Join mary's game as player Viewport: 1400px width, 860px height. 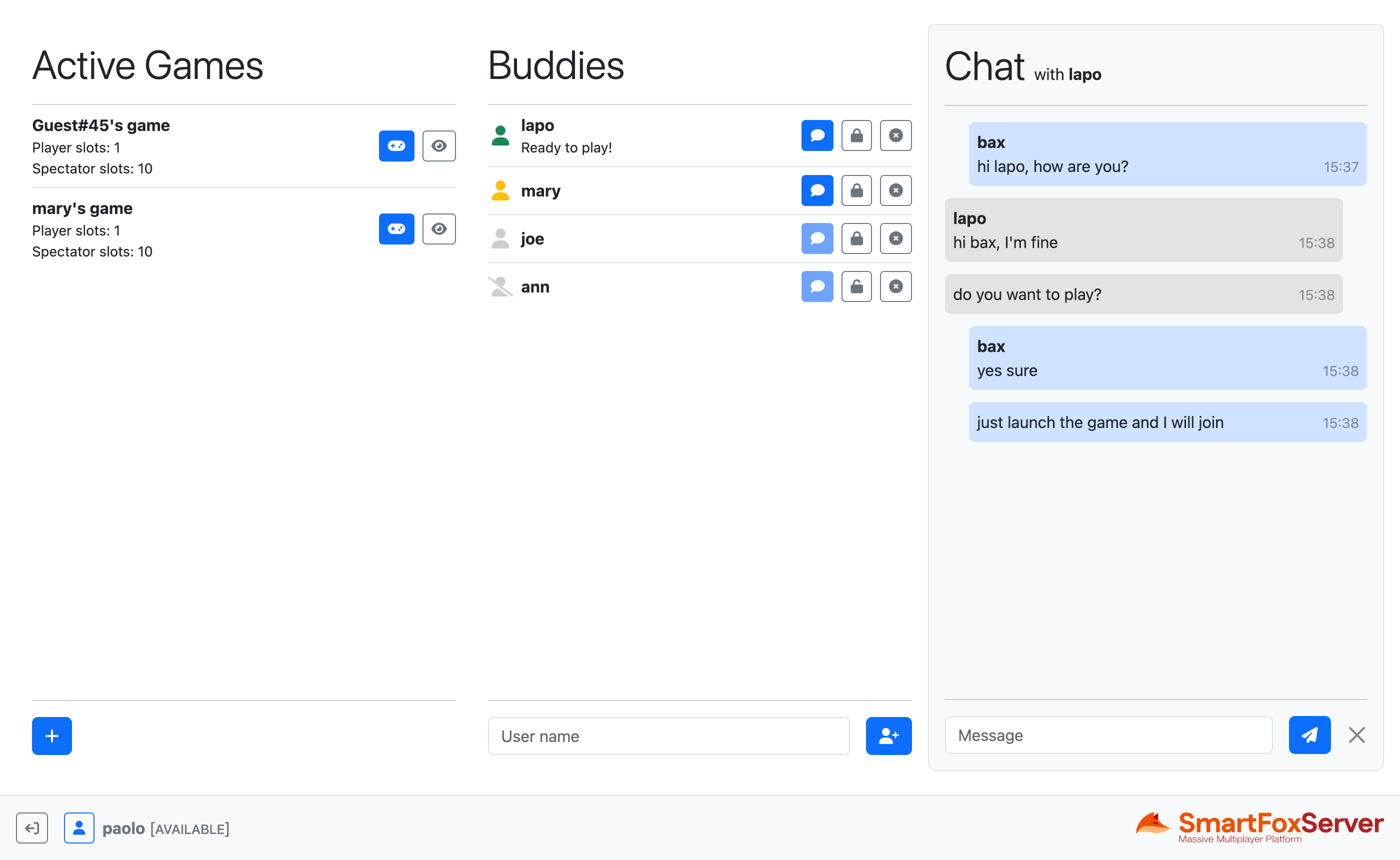pos(396,229)
